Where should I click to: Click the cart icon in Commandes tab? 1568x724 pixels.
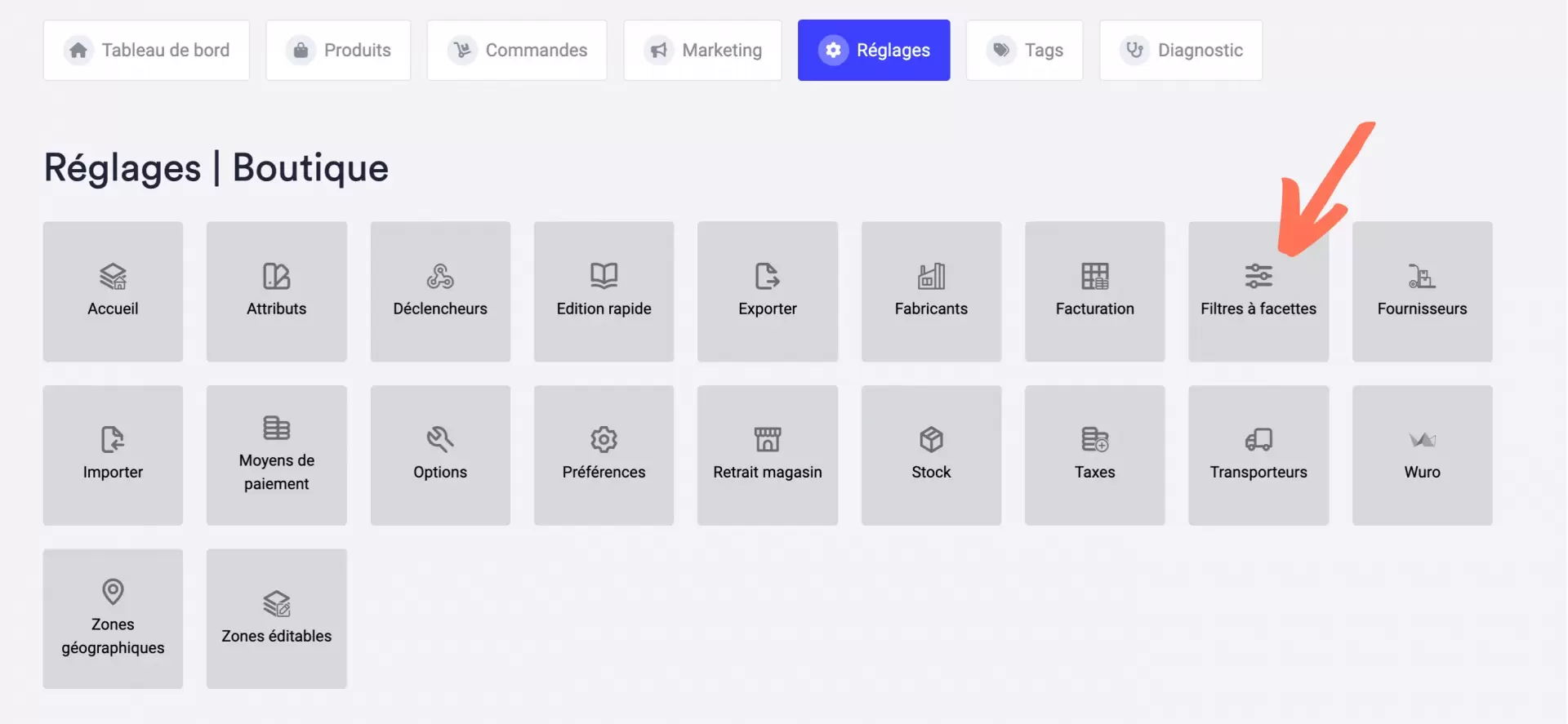pyautogui.click(x=462, y=50)
